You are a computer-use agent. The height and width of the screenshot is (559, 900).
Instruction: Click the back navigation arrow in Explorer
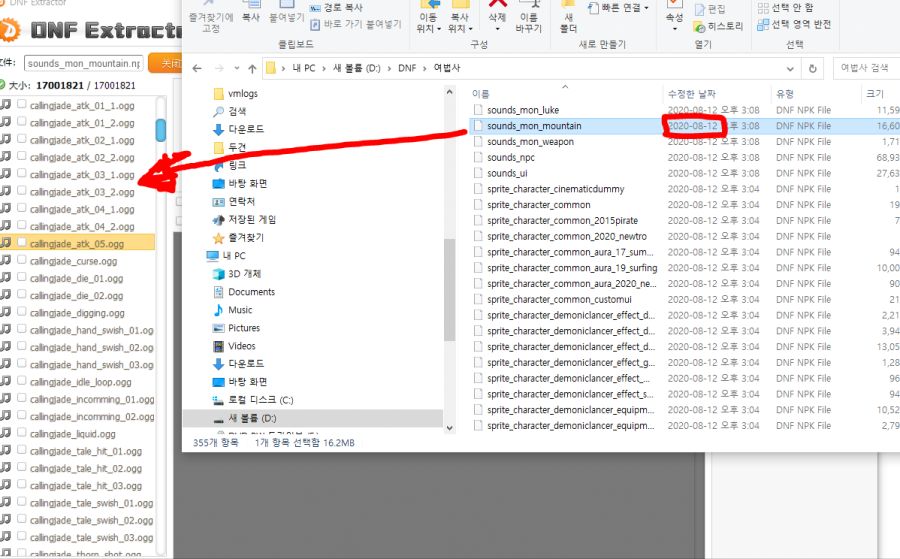pos(197,68)
